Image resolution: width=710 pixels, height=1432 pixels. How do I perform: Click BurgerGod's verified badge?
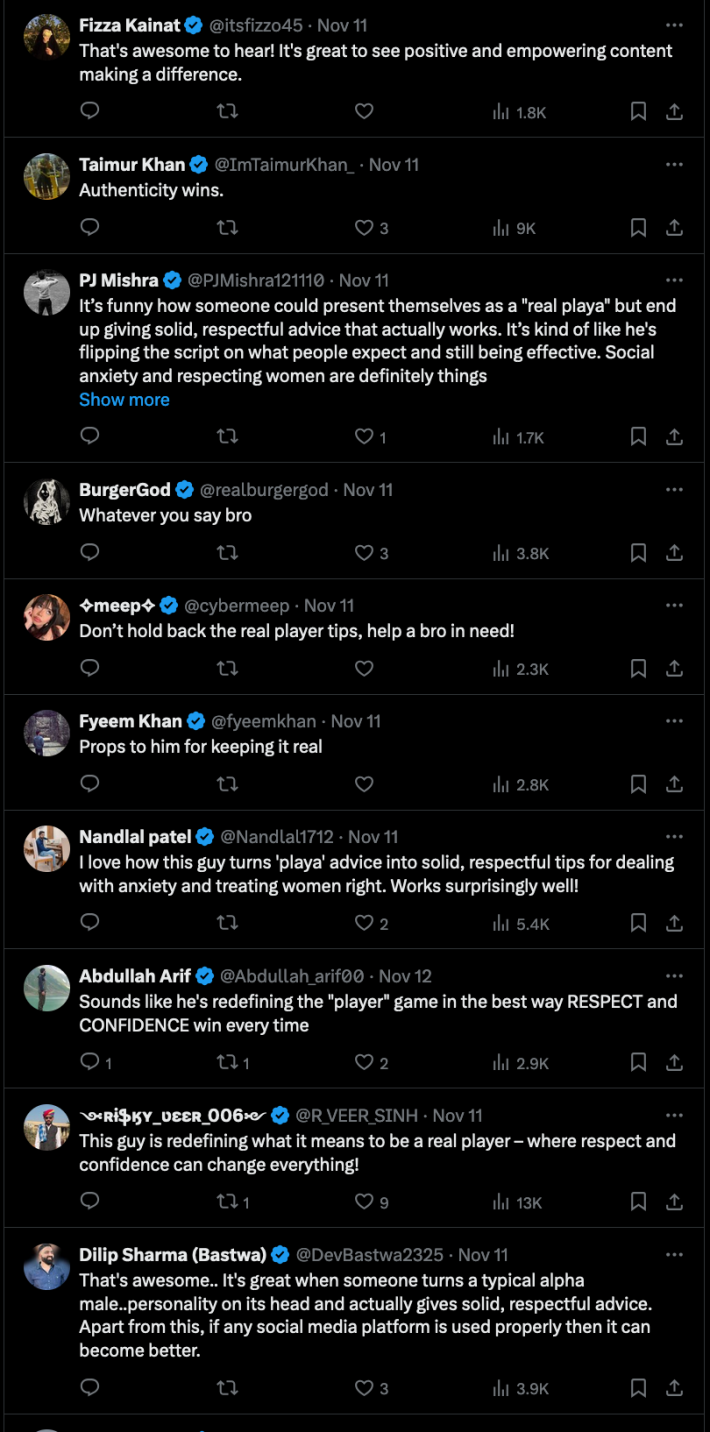pos(183,489)
